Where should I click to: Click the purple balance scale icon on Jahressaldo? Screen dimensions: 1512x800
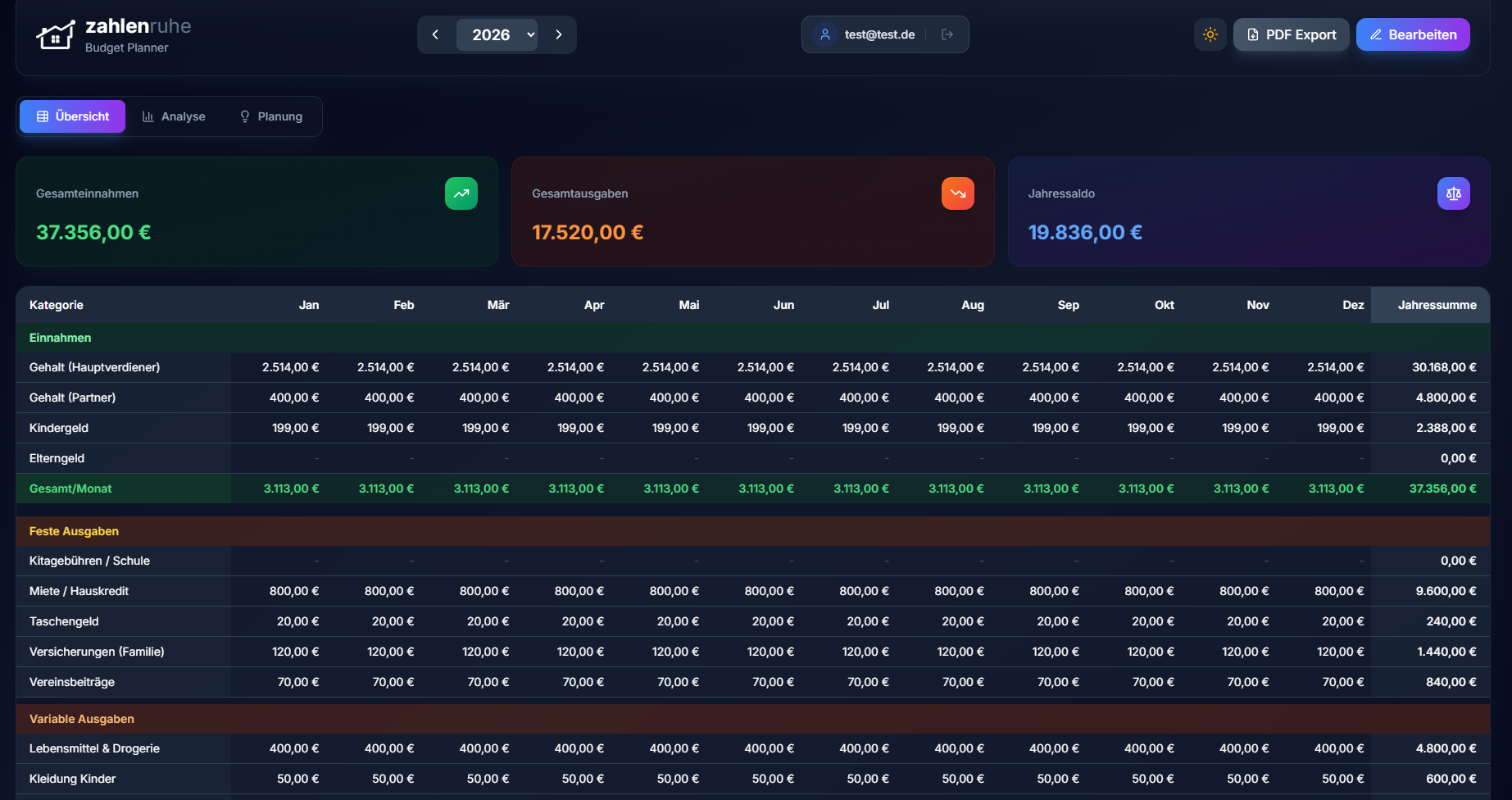[x=1453, y=193]
